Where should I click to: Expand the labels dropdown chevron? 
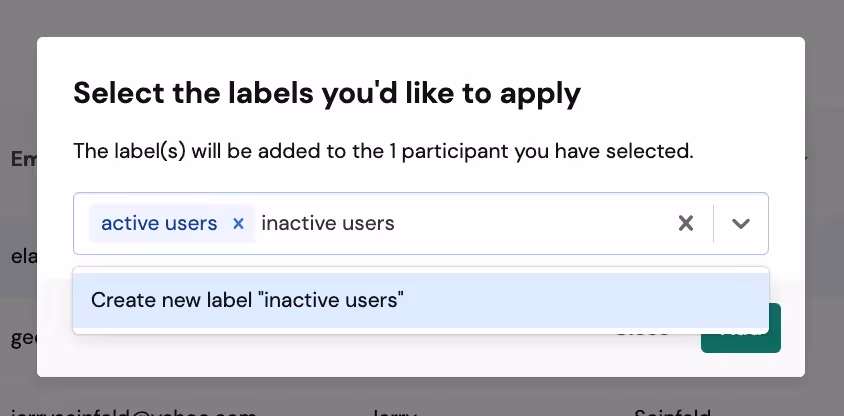tap(740, 223)
